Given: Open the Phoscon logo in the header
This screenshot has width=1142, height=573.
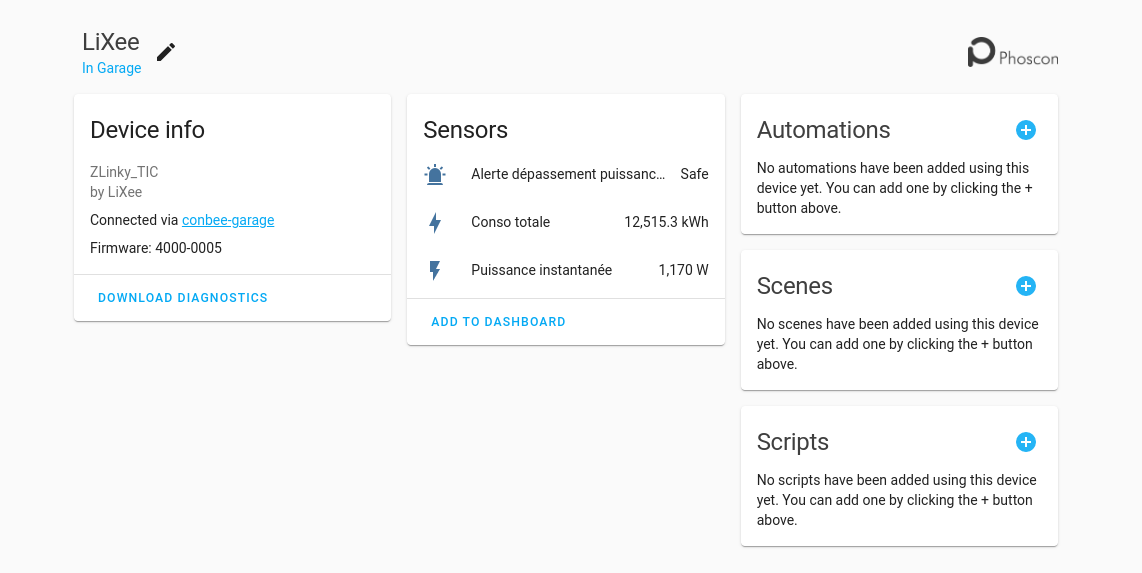Looking at the screenshot, I should pyautogui.click(x=1012, y=52).
